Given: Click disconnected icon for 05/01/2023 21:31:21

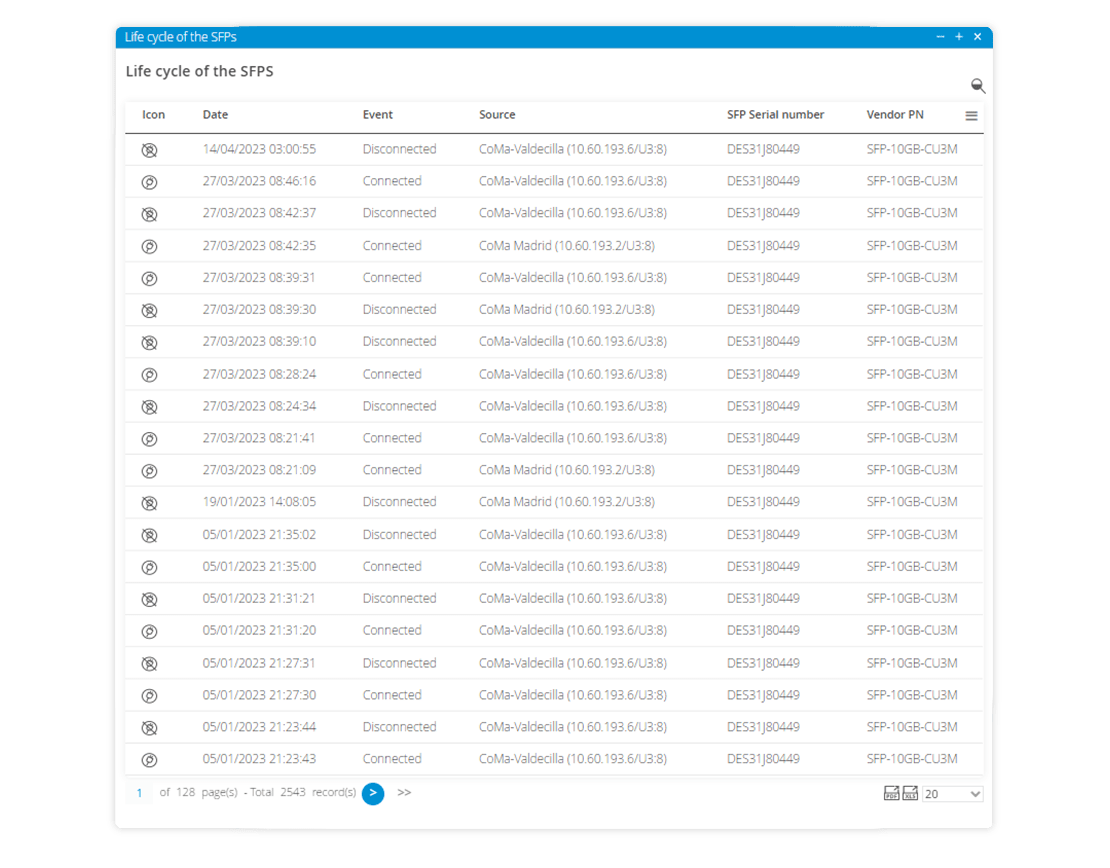Looking at the screenshot, I should (x=149, y=599).
